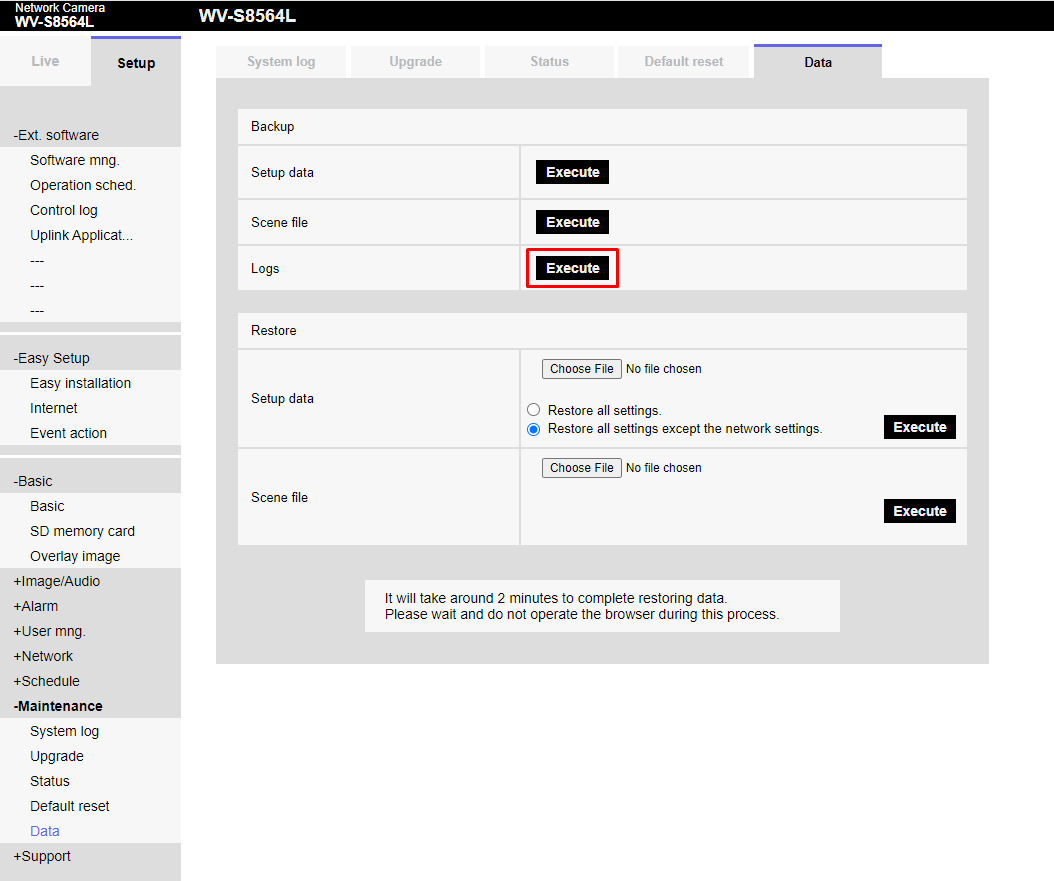Screen dimensions: 1054x881
Task: Expand the +Image/Audio menu section
Action: click(57, 581)
